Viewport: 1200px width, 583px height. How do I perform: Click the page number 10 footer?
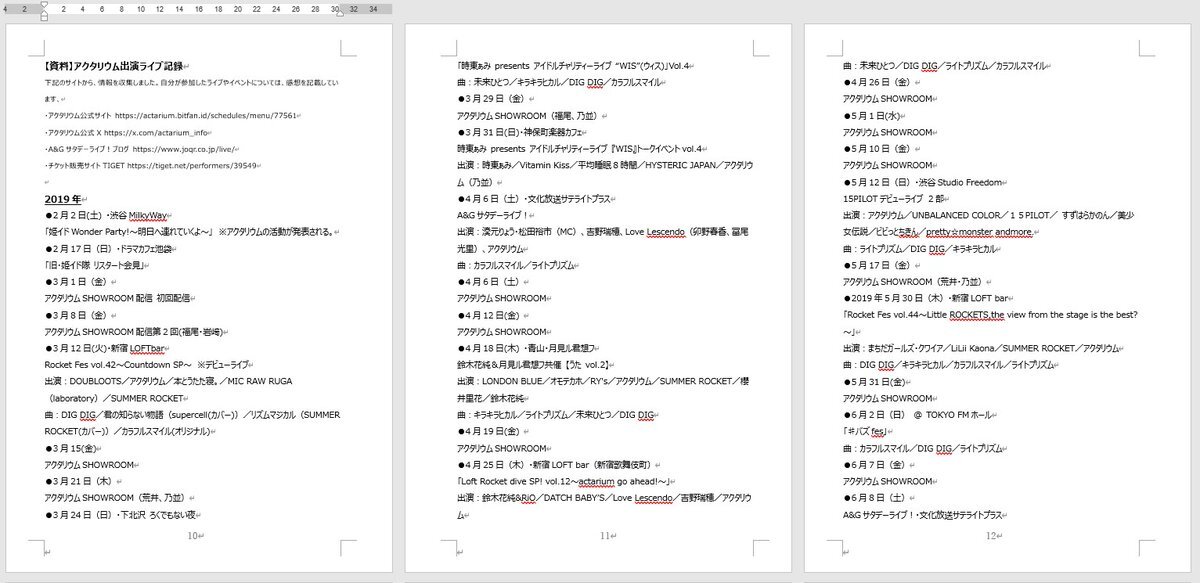tap(193, 536)
